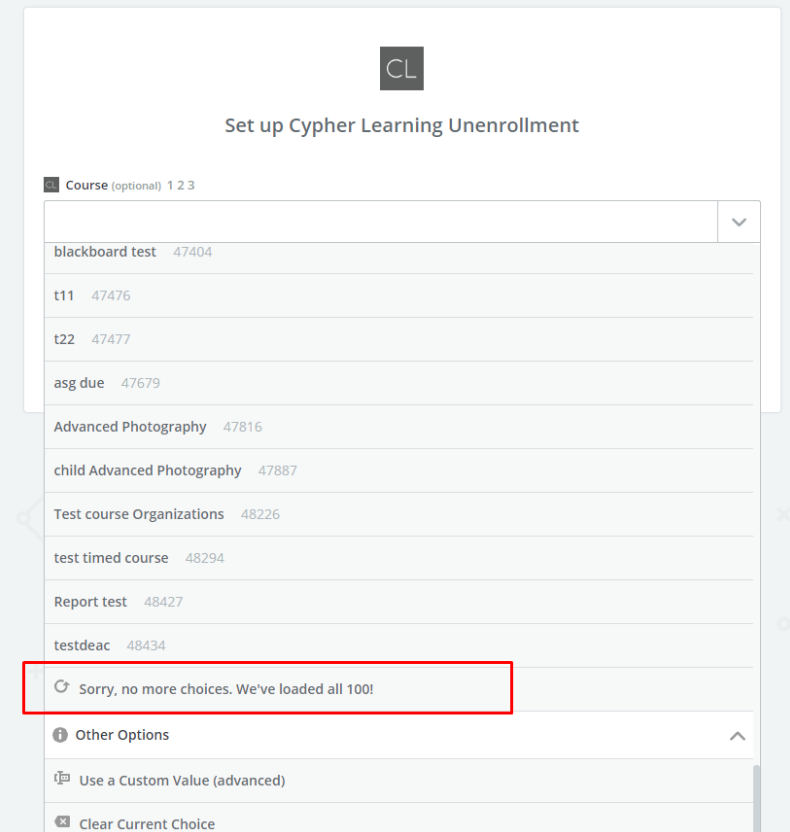
Task: Select the t11 course option
Action: pos(399,296)
